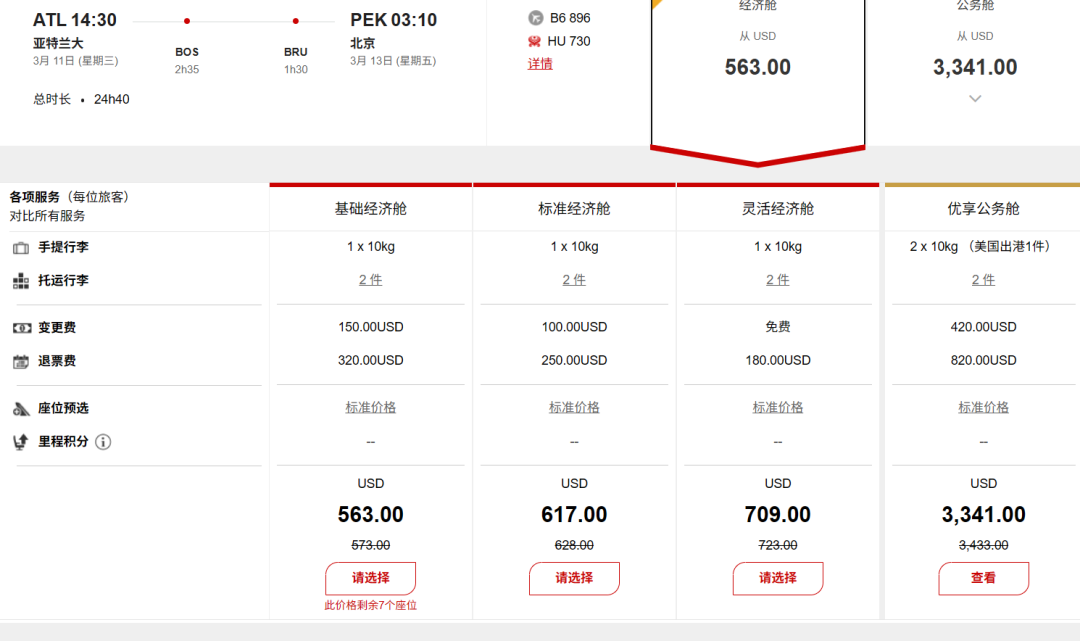
Task: Click the mileage points seat icon
Action: 21,442
